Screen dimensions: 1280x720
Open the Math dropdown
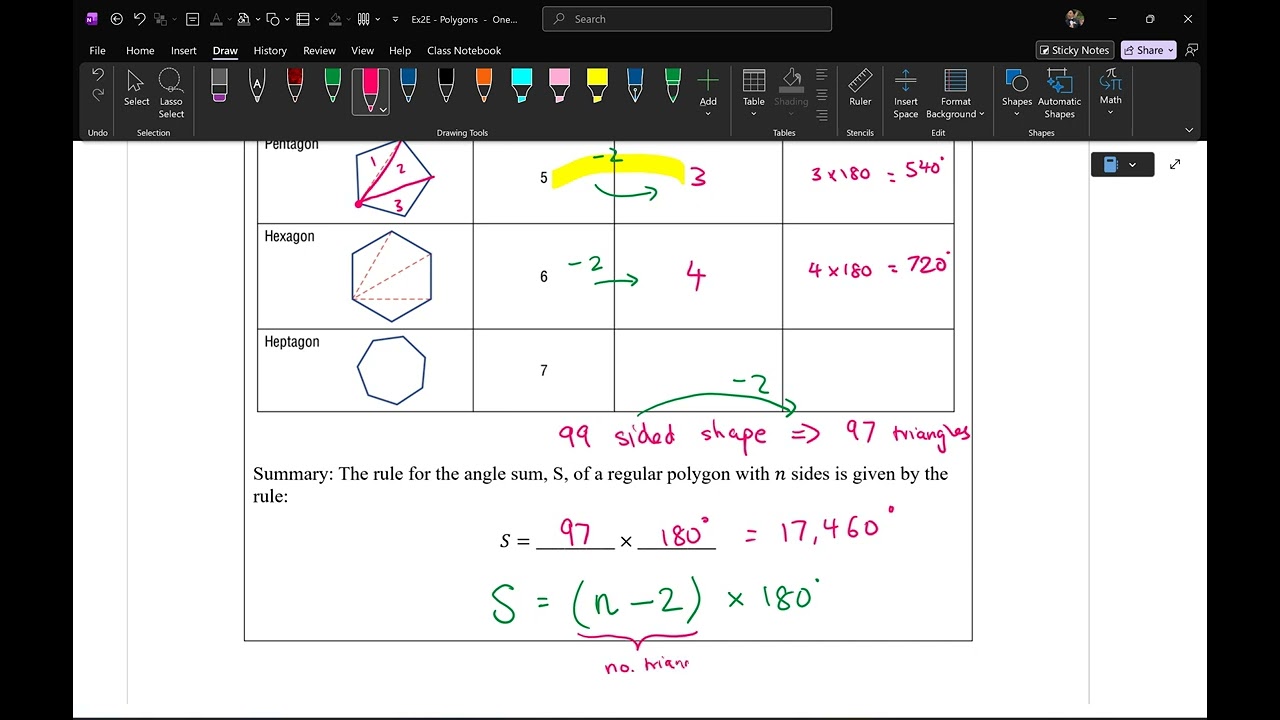[1111, 112]
